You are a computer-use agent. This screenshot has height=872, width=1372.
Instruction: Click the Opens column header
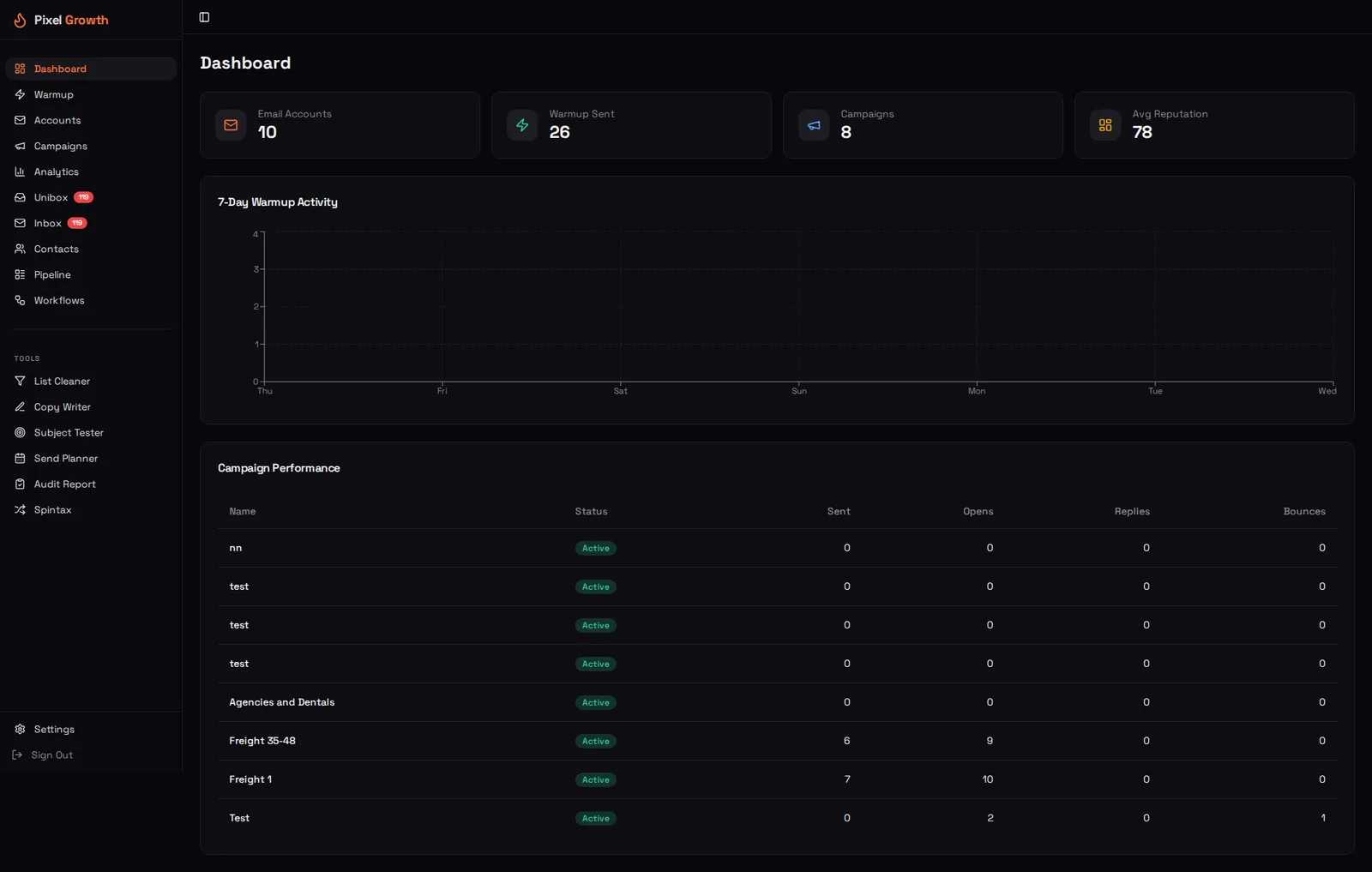pyautogui.click(x=978, y=511)
